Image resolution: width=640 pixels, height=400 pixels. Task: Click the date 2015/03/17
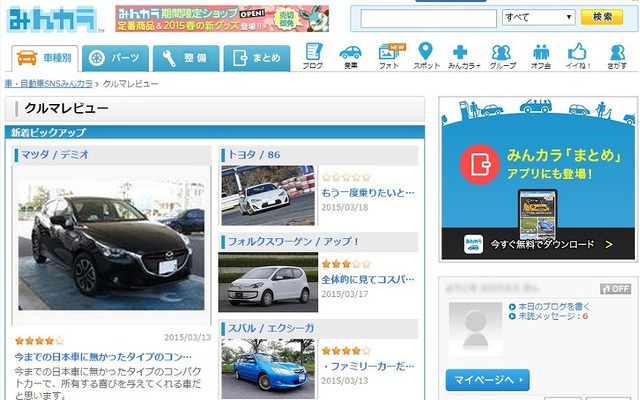345,294
